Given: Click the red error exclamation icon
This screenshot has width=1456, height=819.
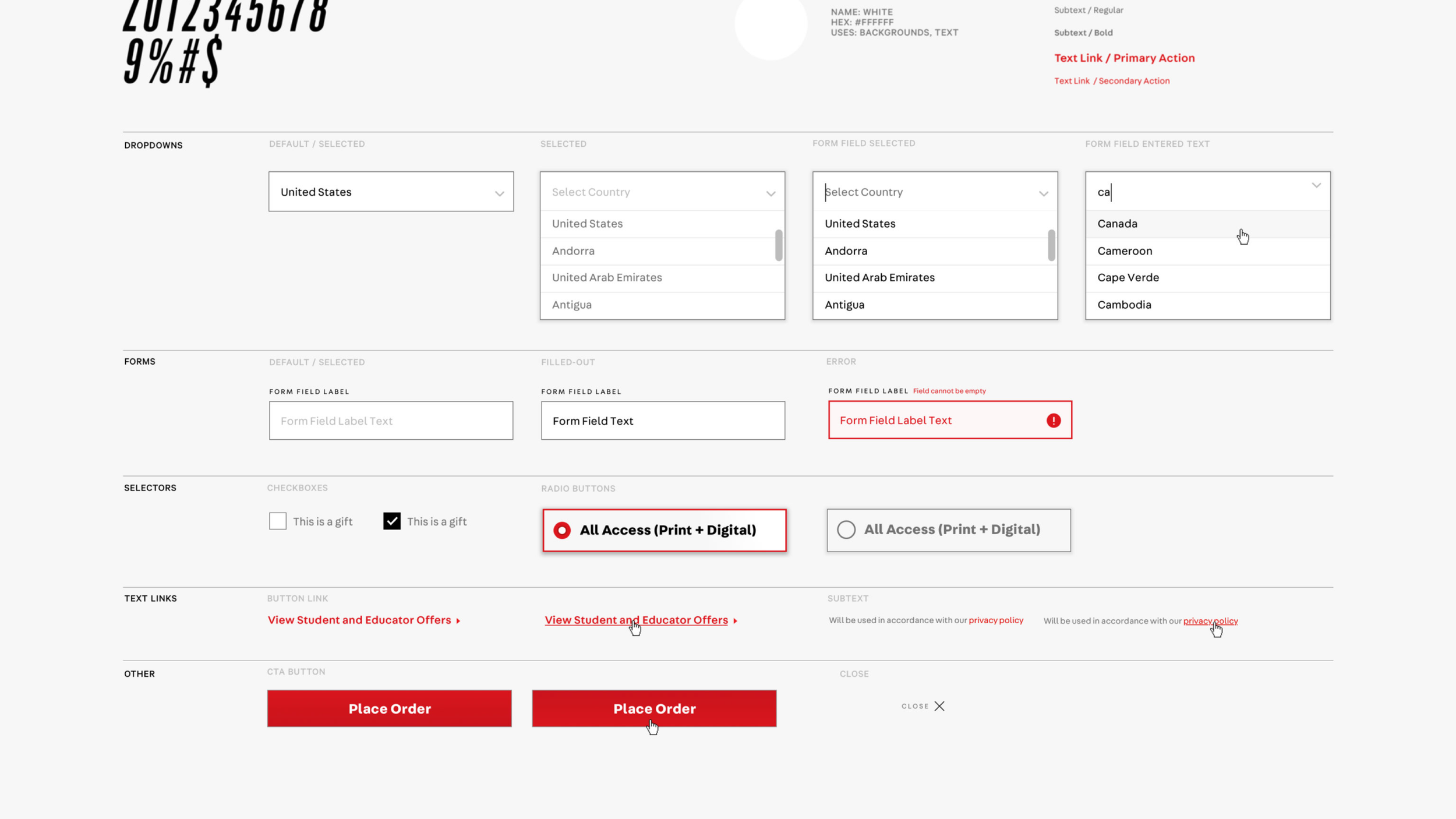Looking at the screenshot, I should point(1053,421).
